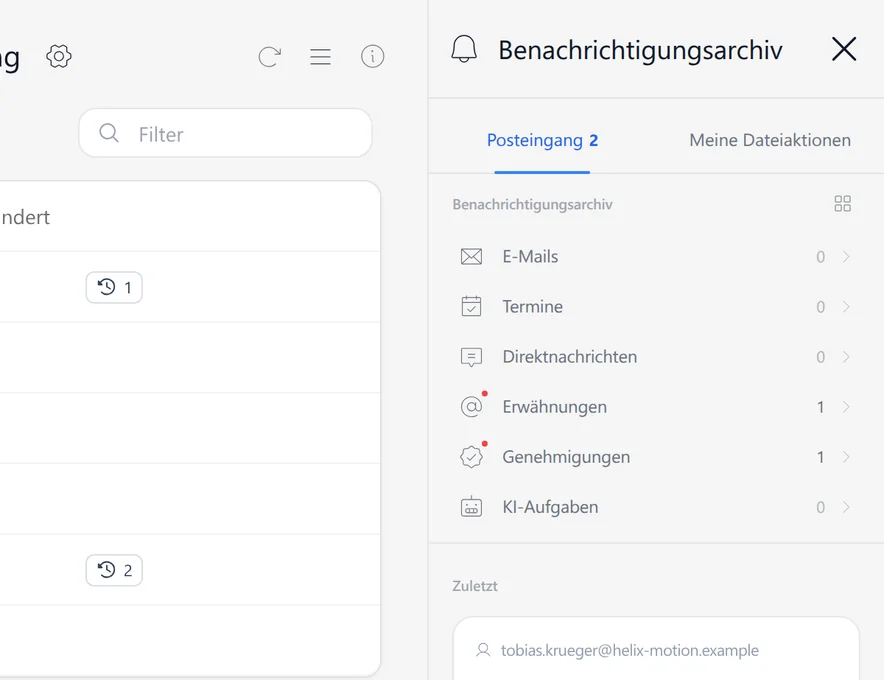This screenshot has height=680, width=884.
Task: Click the history badge showing 2
Action: pyautogui.click(x=114, y=571)
